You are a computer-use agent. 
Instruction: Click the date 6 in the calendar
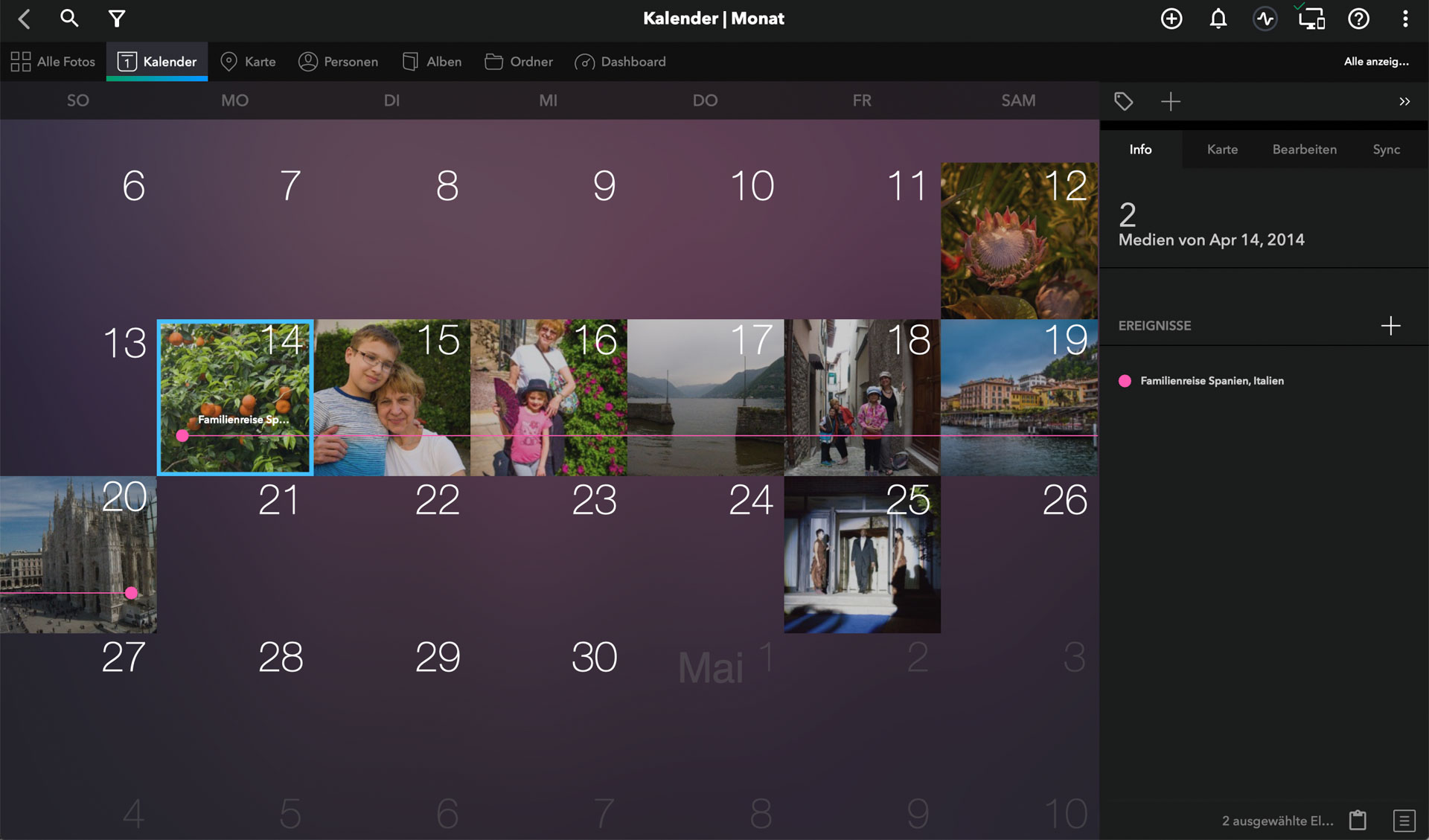pos(133,186)
